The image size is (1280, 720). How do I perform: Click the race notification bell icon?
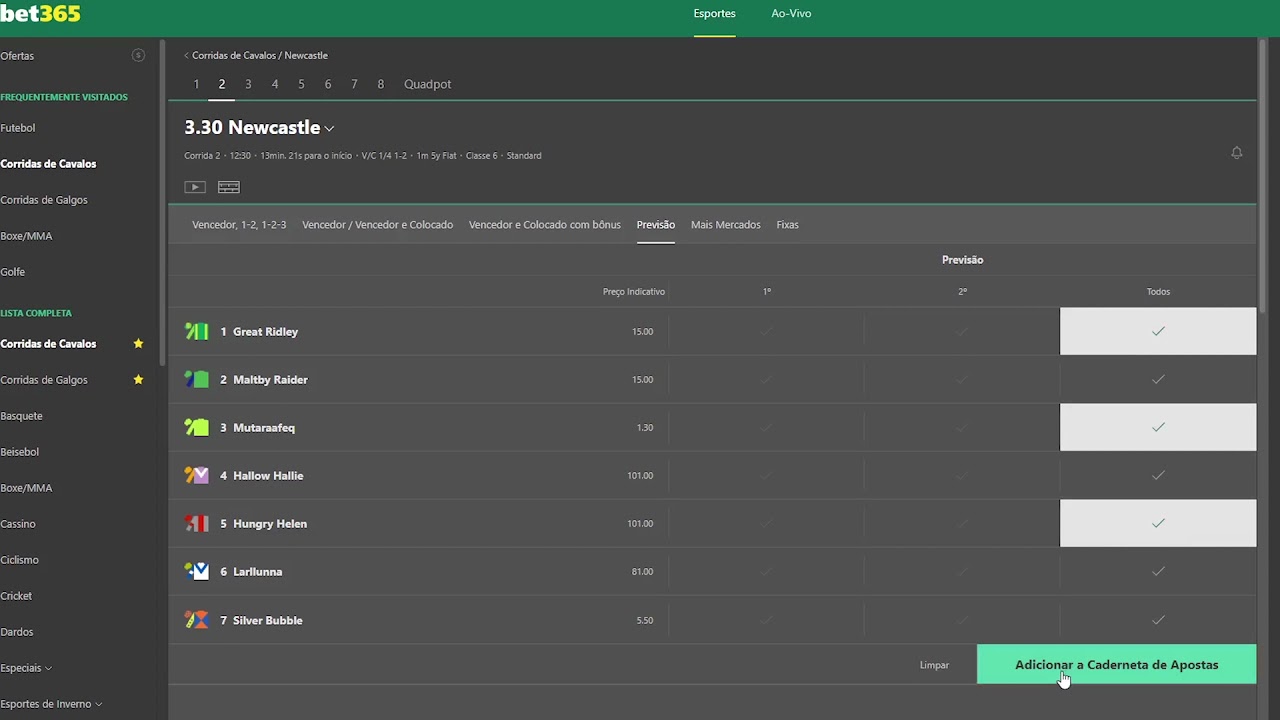click(x=1237, y=153)
